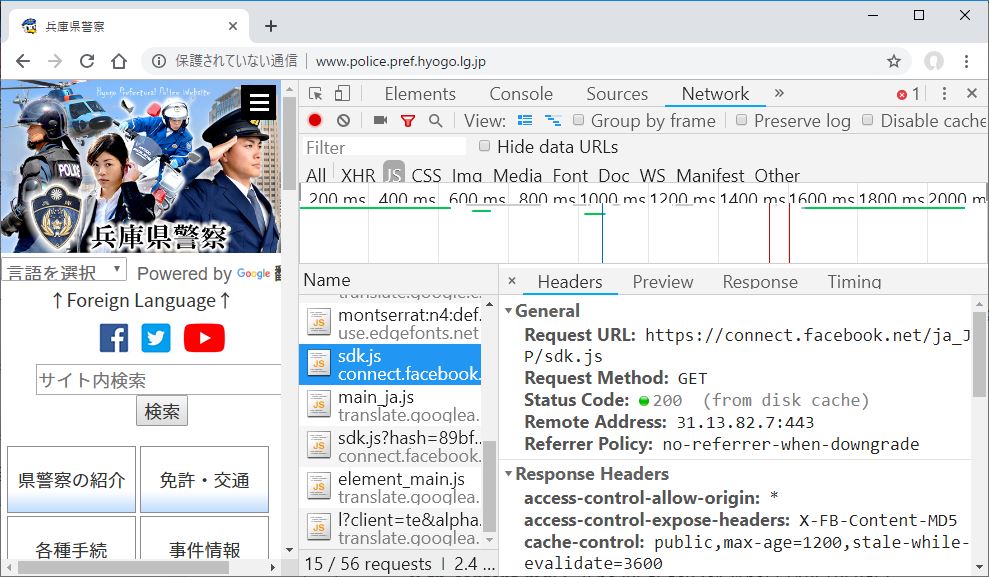The image size is (989, 577).
Task: Stop recording network log
Action: tap(315, 120)
